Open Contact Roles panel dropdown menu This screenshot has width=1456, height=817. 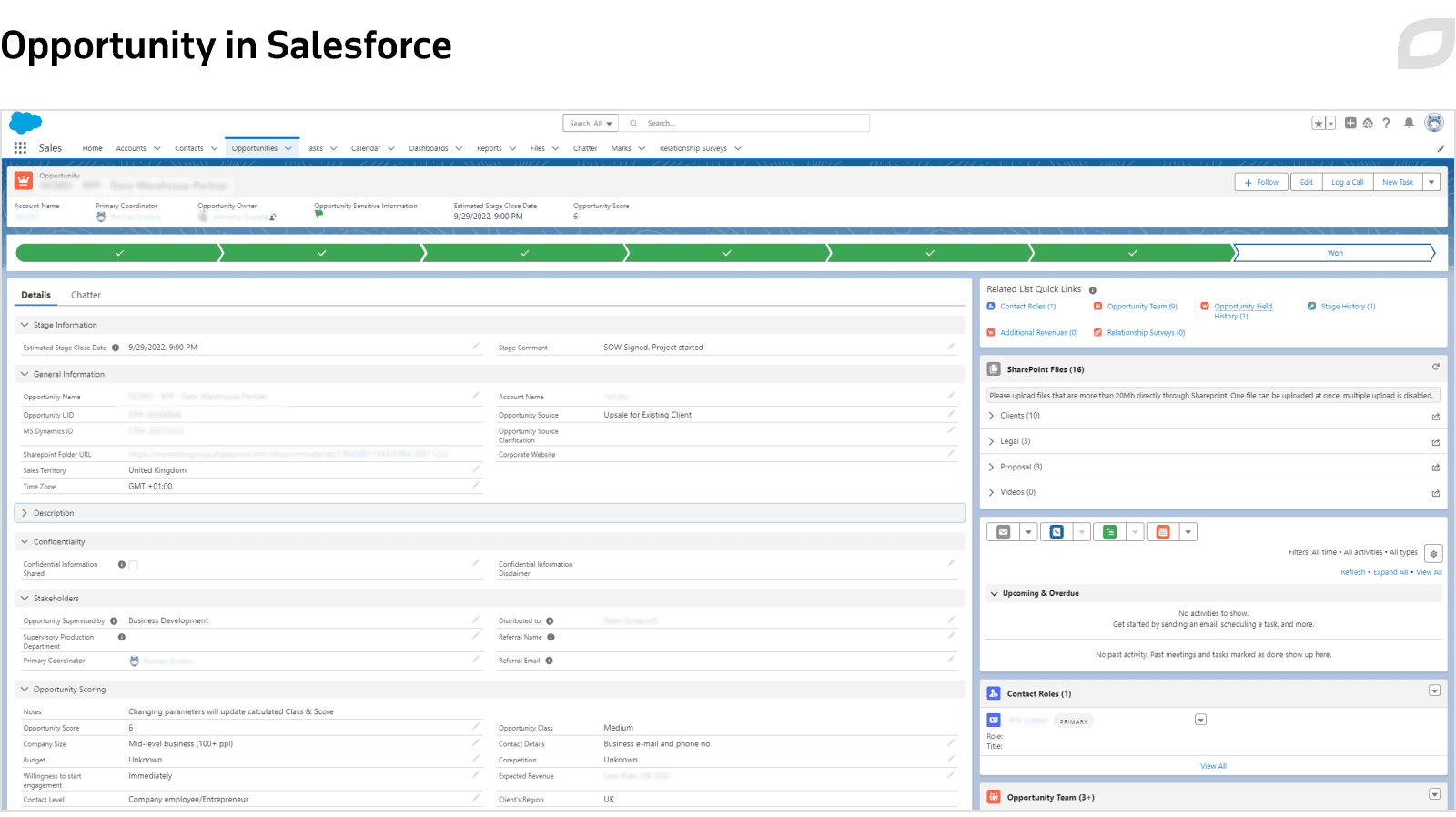coord(1434,691)
